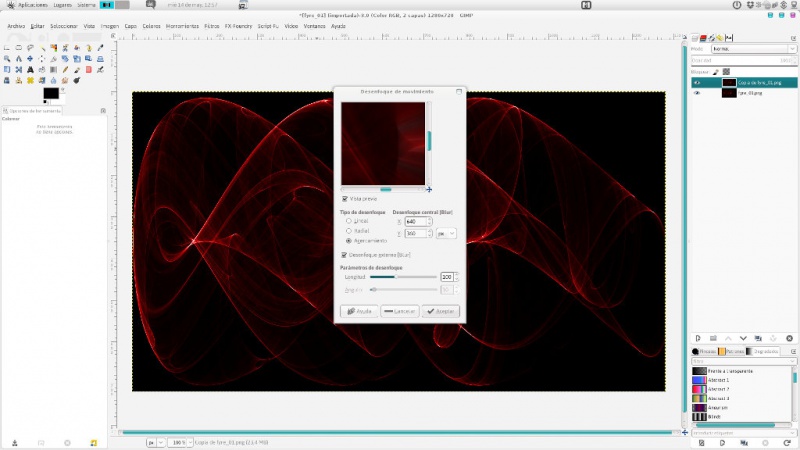This screenshot has width=800, height=450.
Task: Adjust the Longitud slider
Action: [x=403, y=277]
